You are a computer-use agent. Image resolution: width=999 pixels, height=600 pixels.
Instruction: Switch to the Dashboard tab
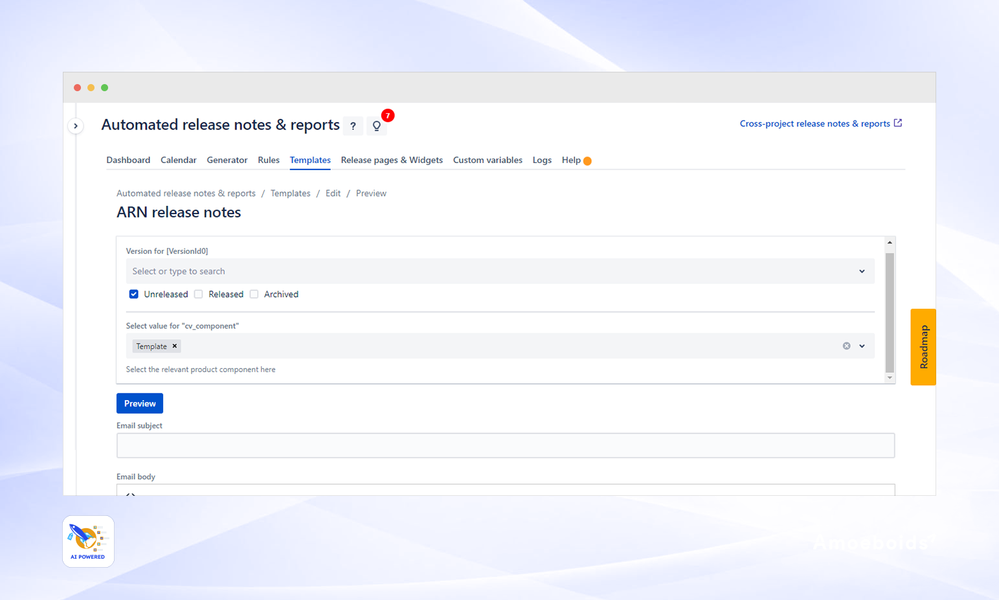[128, 159]
